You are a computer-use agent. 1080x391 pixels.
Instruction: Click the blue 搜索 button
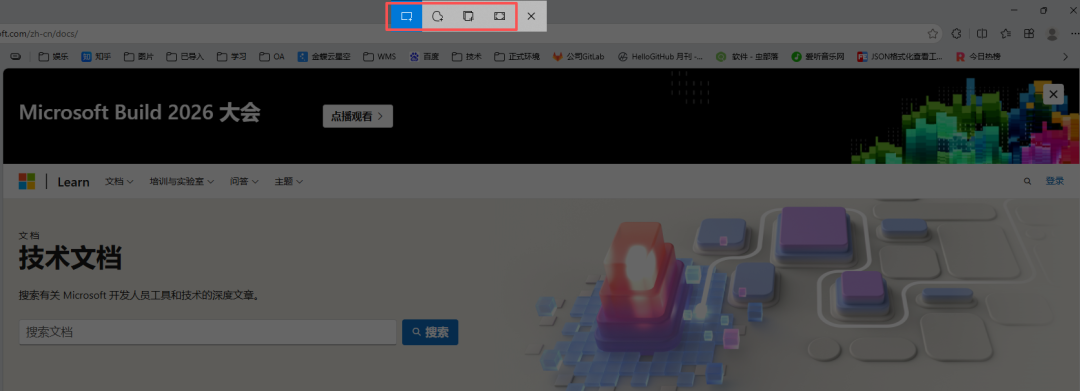click(x=430, y=332)
